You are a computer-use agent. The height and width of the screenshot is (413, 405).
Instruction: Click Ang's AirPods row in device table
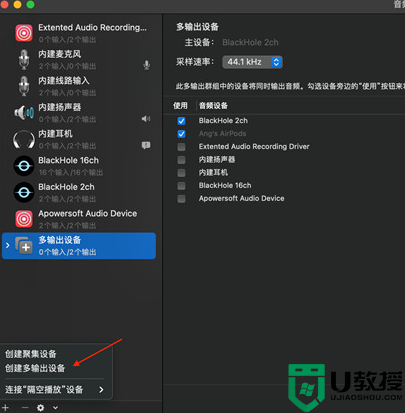(284, 134)
